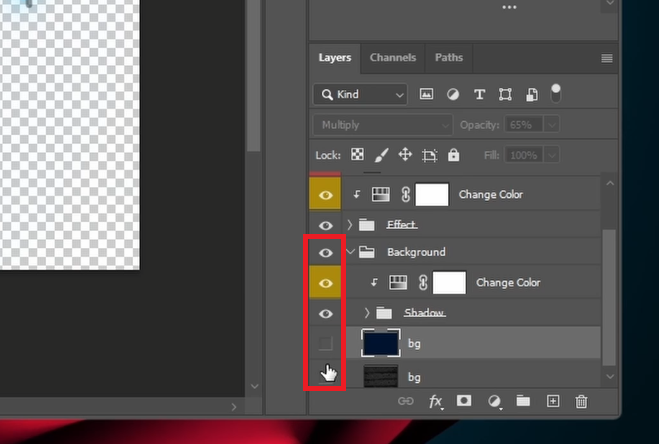Image resolution: width=659 pixels, height=444 pixels.
Task: Click Layers panel scroll down arrow
Action: coord(610,377)
